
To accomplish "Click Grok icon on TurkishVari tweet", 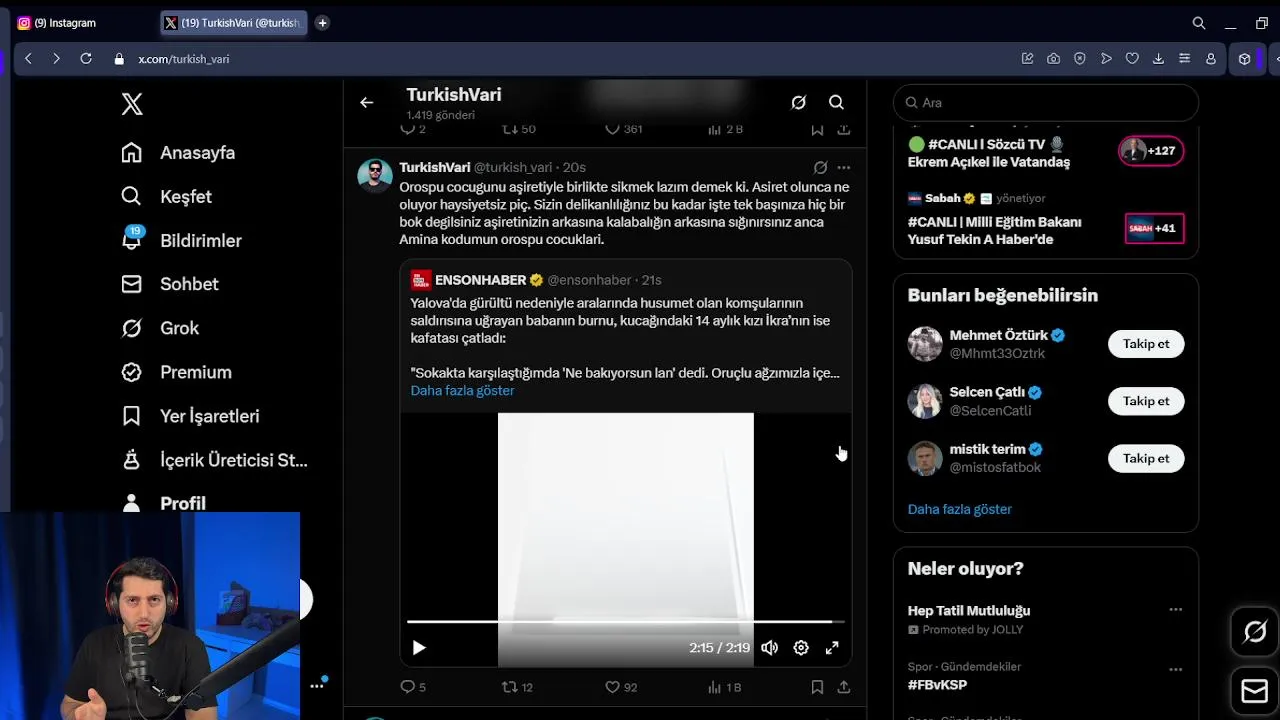I will tap(820, 167).
